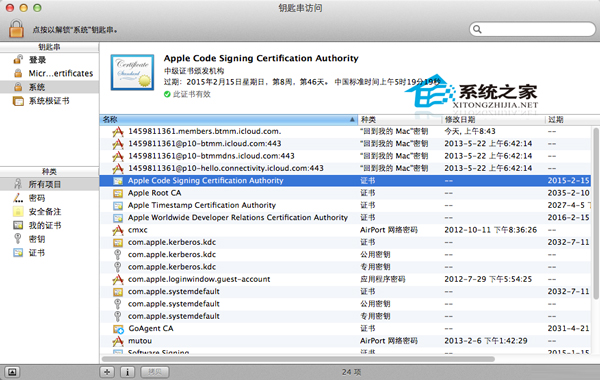Select the 系统 keychain lock icon
This screenshot has height=380, width=600.
(x=18, y=87)
